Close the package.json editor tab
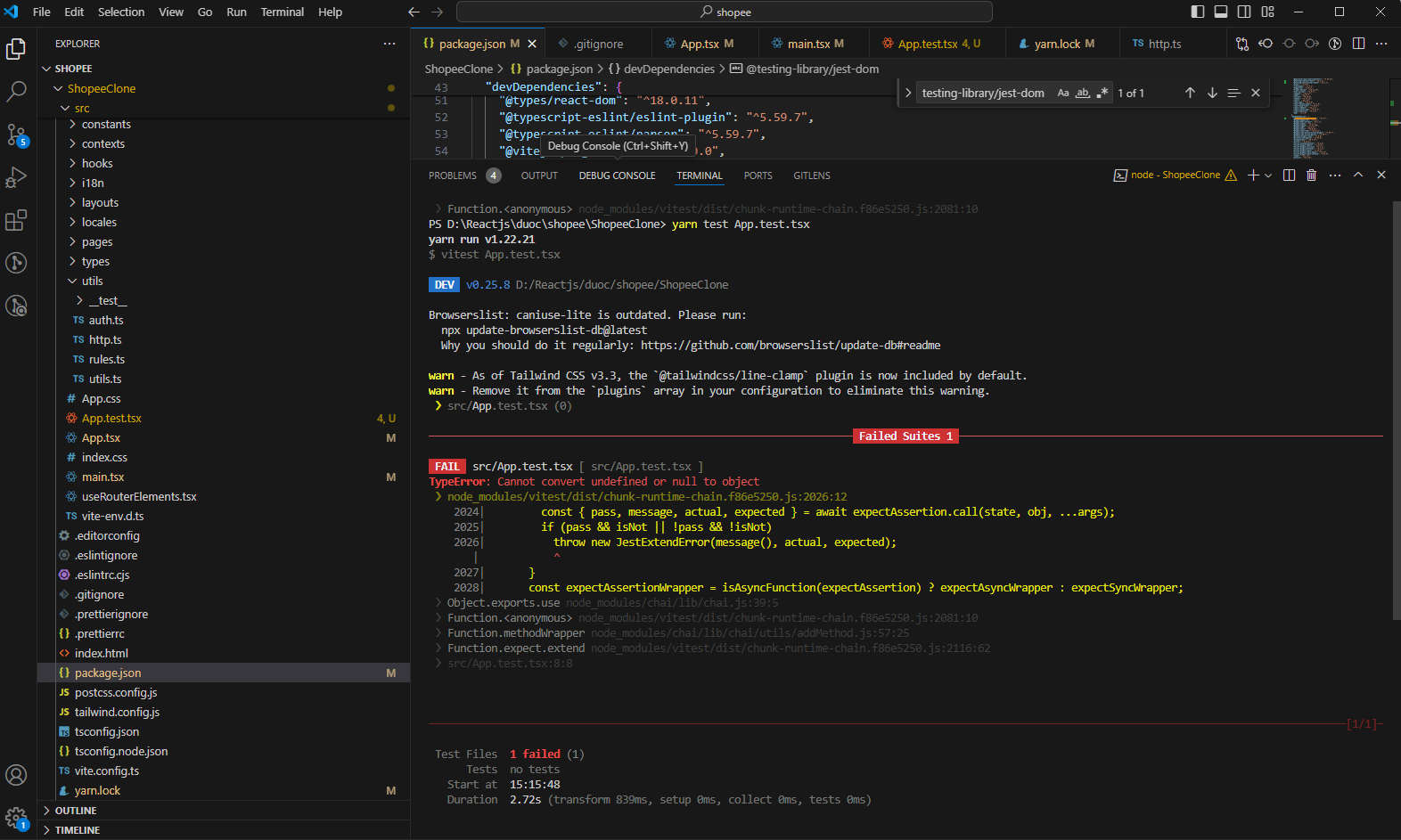The image size is (1401, 840). (x=532, y=44)
